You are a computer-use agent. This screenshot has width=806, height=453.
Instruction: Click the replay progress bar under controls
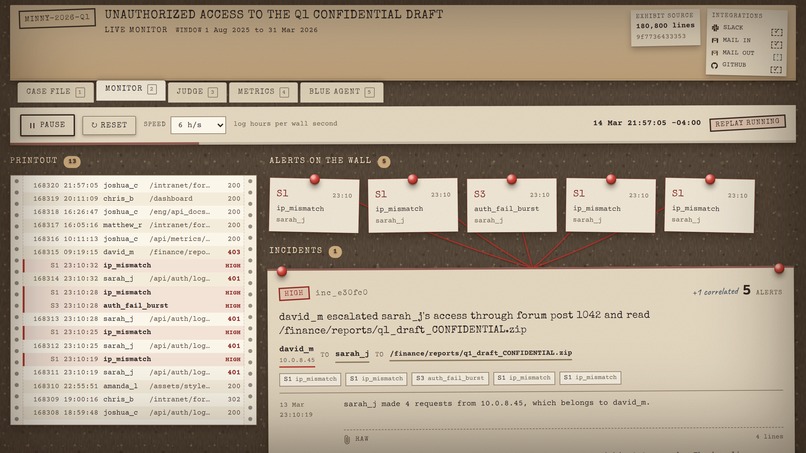[x=402, y=143]
